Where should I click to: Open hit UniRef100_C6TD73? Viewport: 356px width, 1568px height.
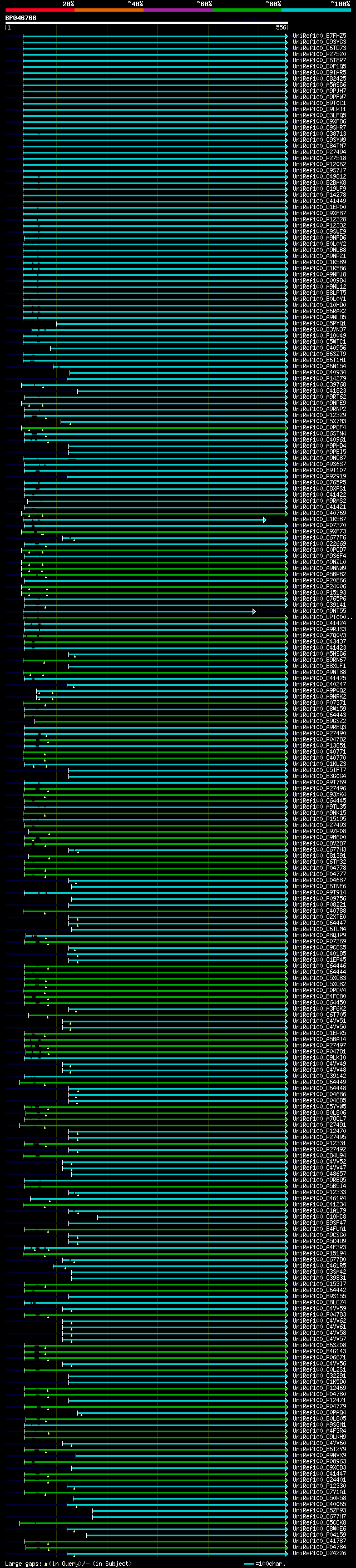coord(319,48)
